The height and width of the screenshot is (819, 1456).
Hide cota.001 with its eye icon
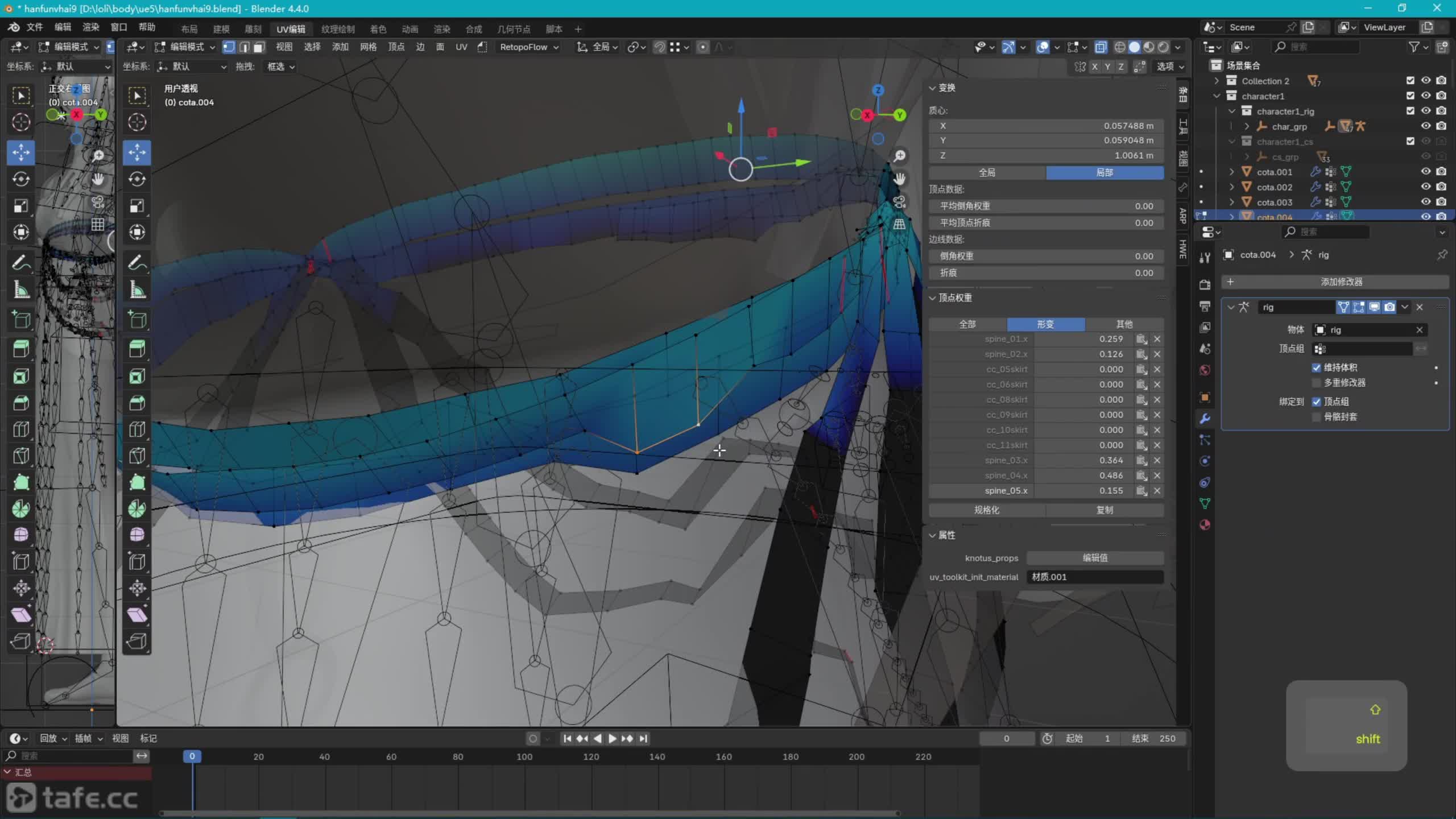1425,172
